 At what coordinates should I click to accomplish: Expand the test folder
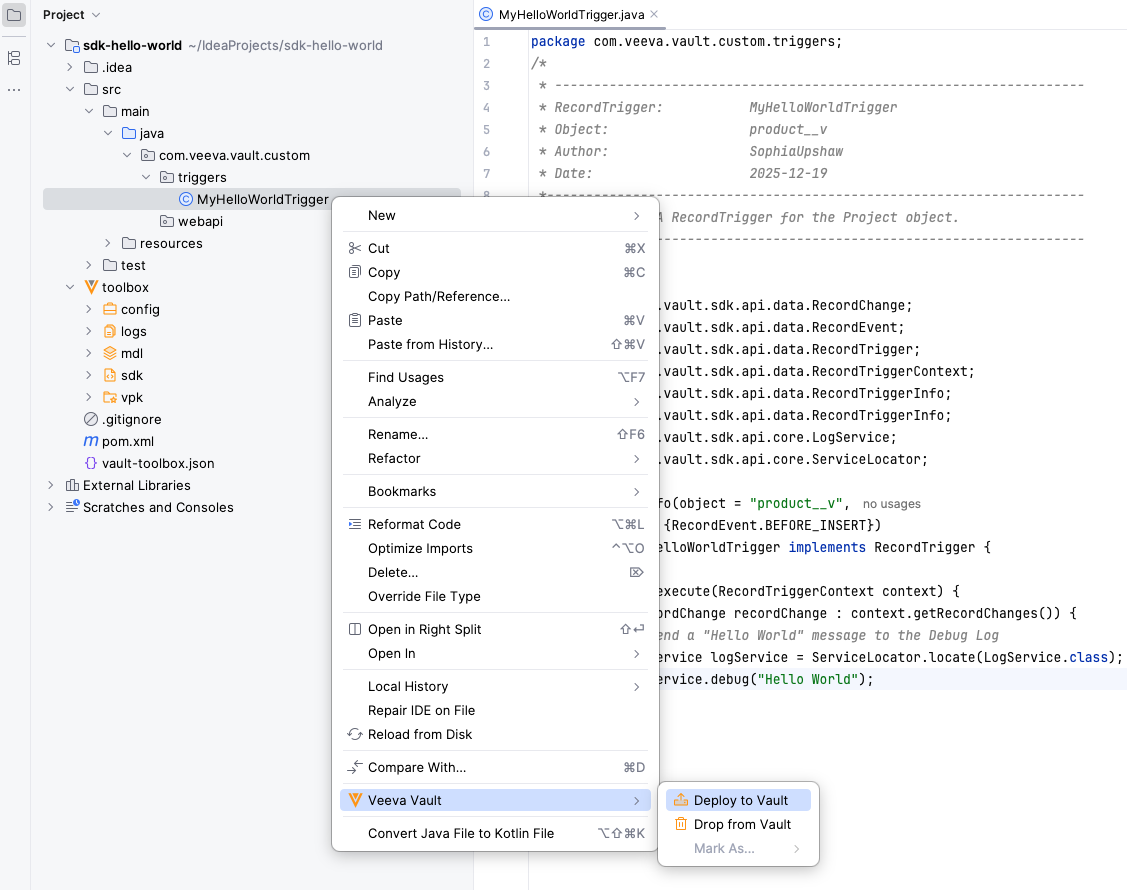88,265
